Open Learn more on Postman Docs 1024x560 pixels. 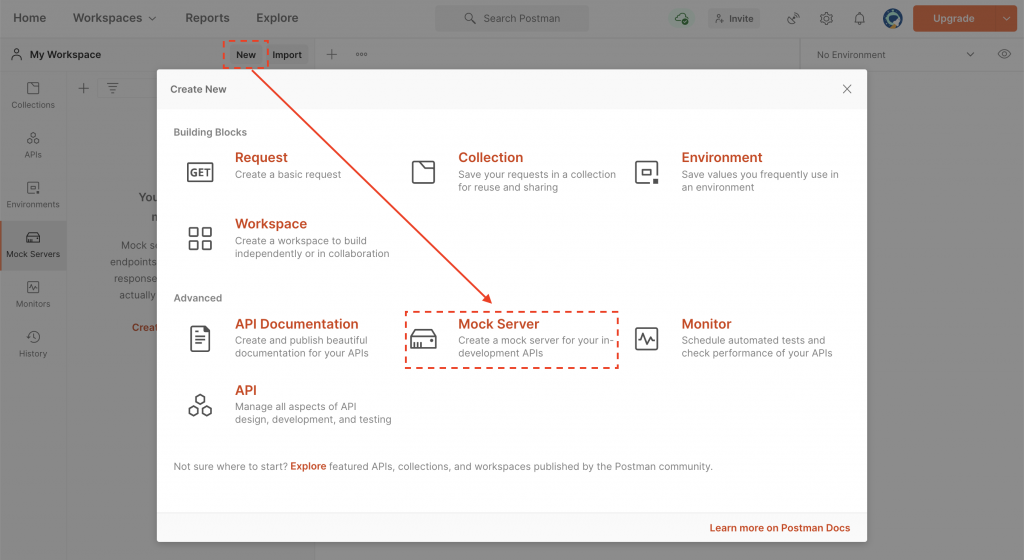click(x=780, y=527)
